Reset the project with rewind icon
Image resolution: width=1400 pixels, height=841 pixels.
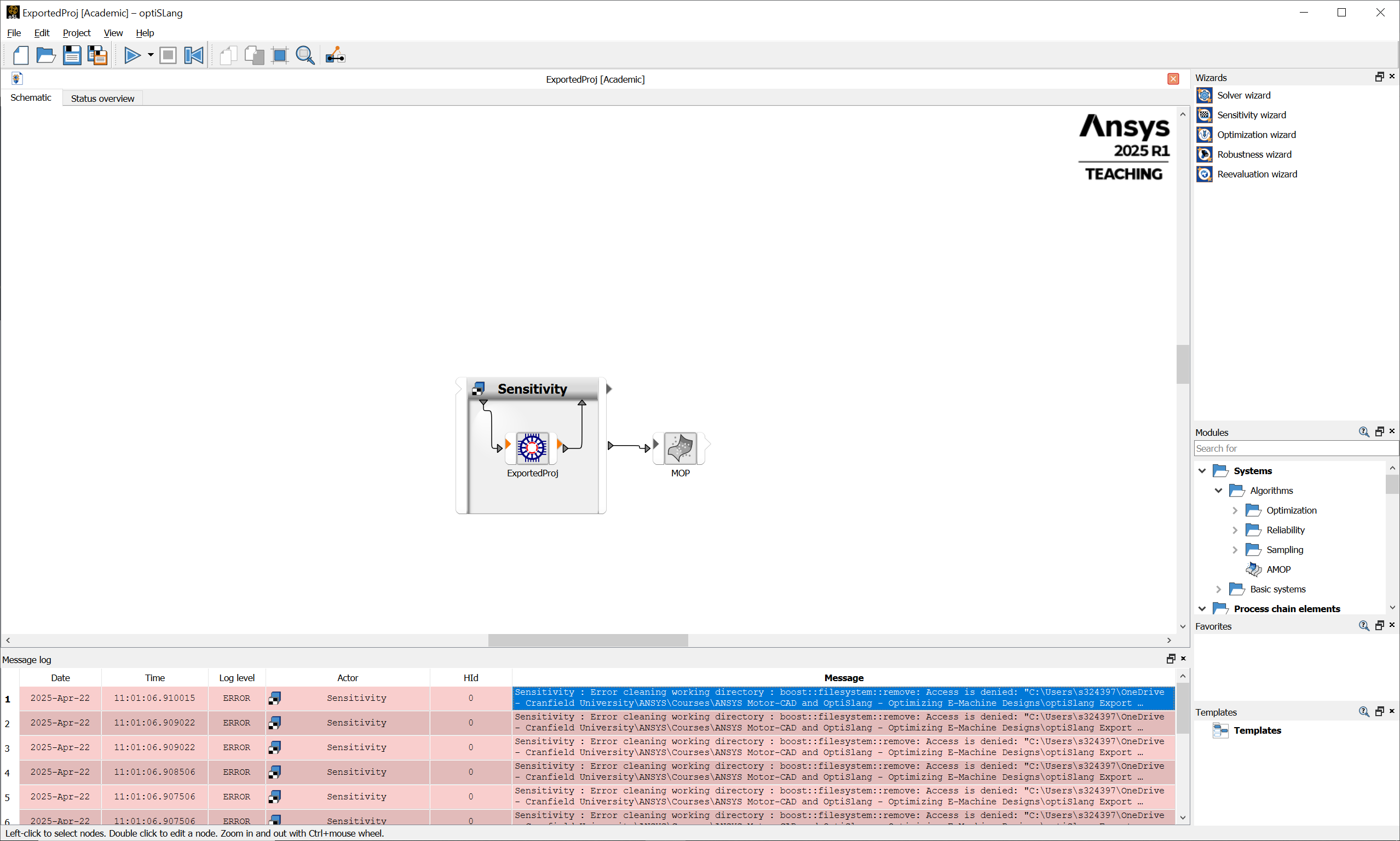point(194,55)
